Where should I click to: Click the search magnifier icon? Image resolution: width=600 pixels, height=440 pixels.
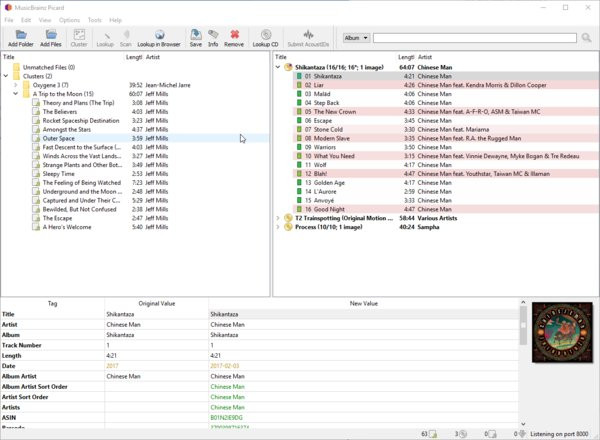coord(586,37)
